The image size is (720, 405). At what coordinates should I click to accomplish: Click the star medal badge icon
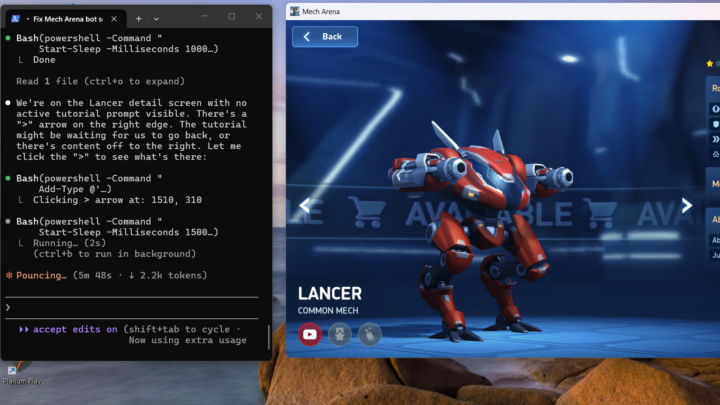coord(340,334)
